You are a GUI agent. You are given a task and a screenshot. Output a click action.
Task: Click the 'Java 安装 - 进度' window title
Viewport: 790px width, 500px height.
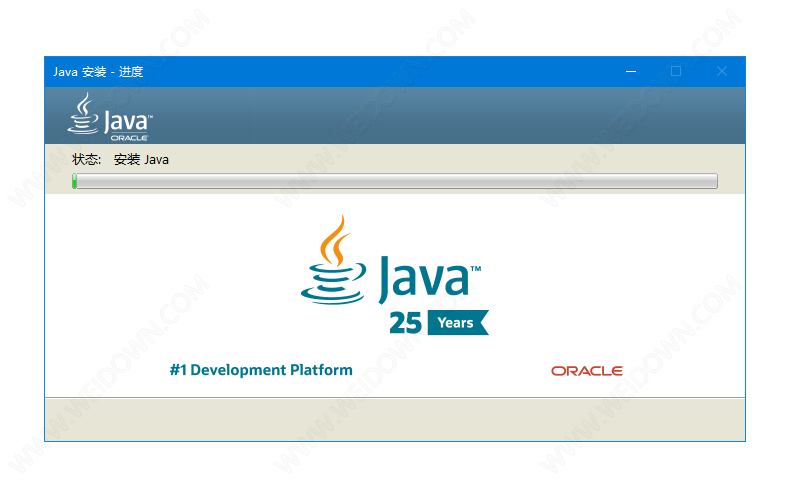pyautogui.click(x=98, y=72)
